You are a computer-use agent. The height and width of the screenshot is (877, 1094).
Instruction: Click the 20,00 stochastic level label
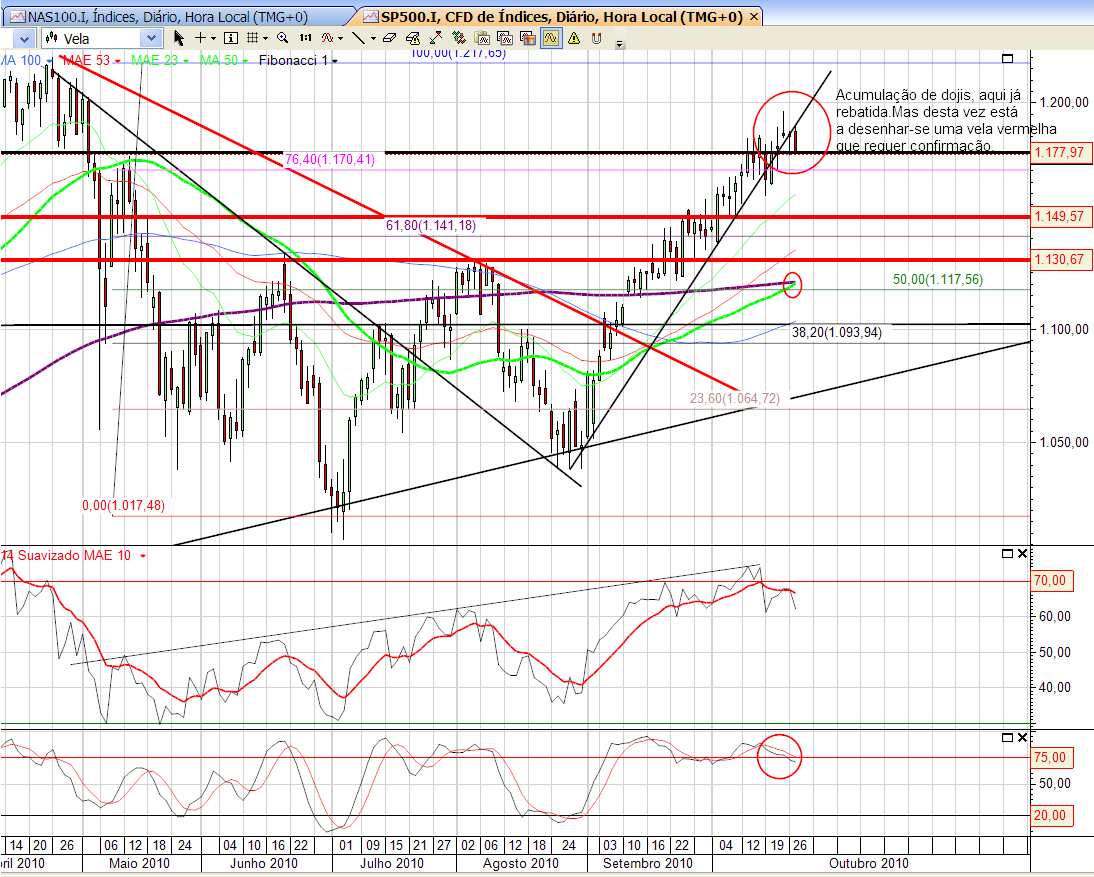tap(1051, 816)
